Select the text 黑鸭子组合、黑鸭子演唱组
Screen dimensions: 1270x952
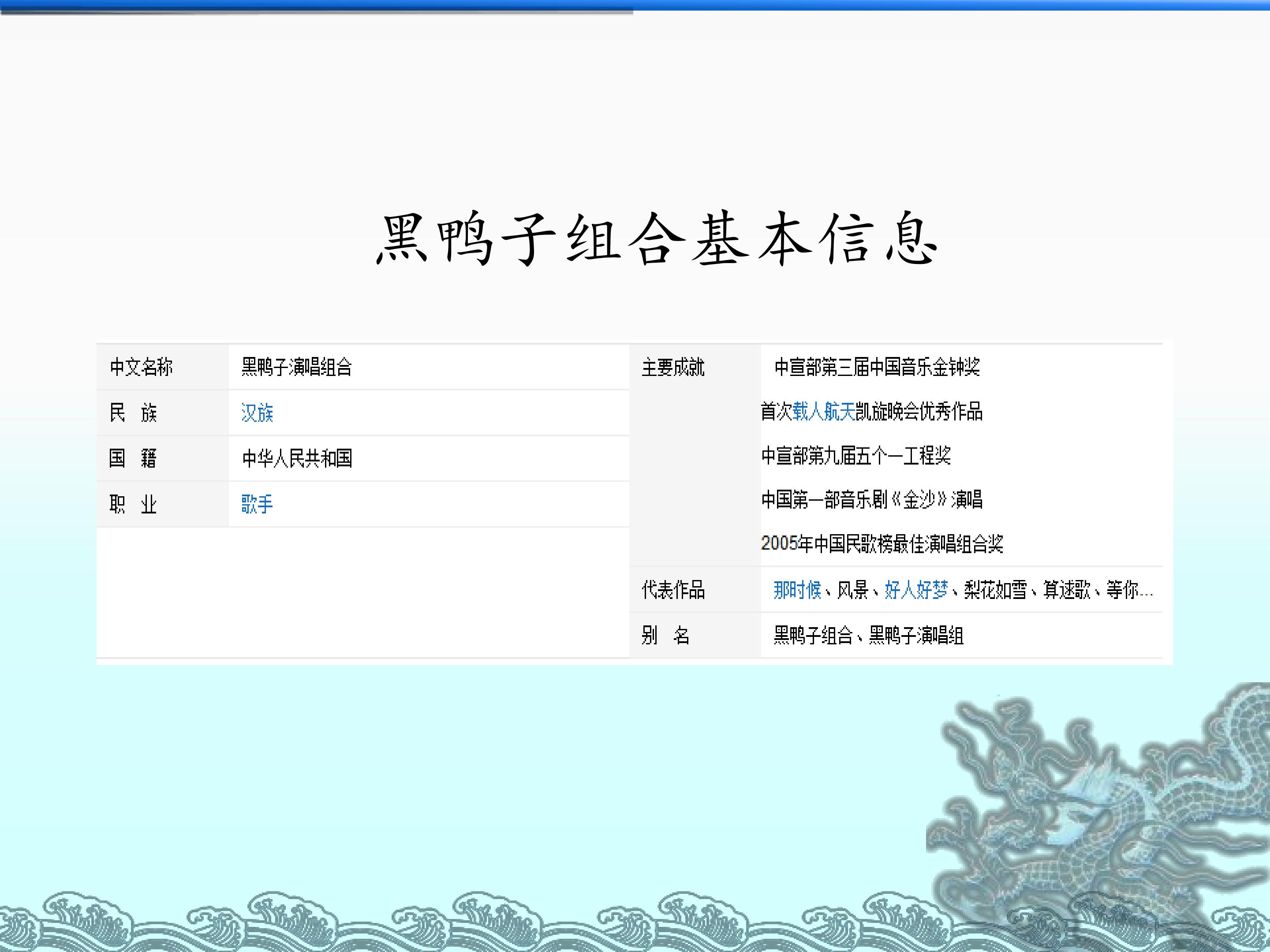869,635
